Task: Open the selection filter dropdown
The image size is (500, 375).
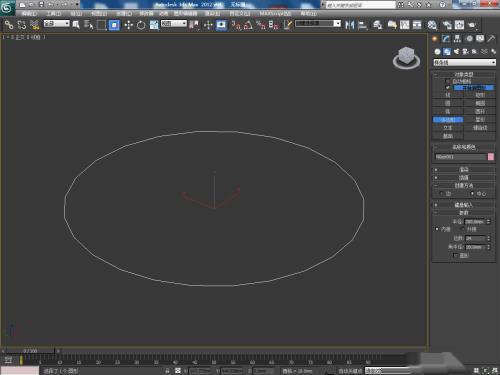Action: pyautogui.click(x=56, y=23)
